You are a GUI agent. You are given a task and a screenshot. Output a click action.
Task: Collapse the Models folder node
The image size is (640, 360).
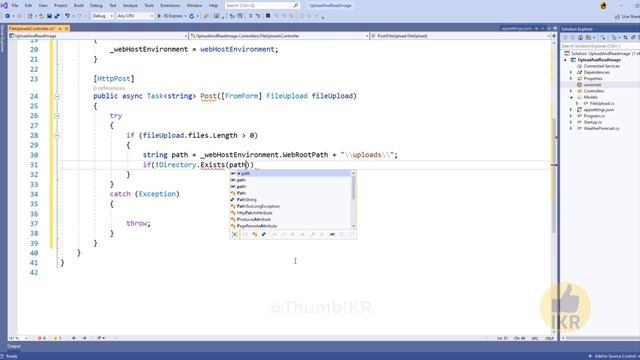point(571,98)
